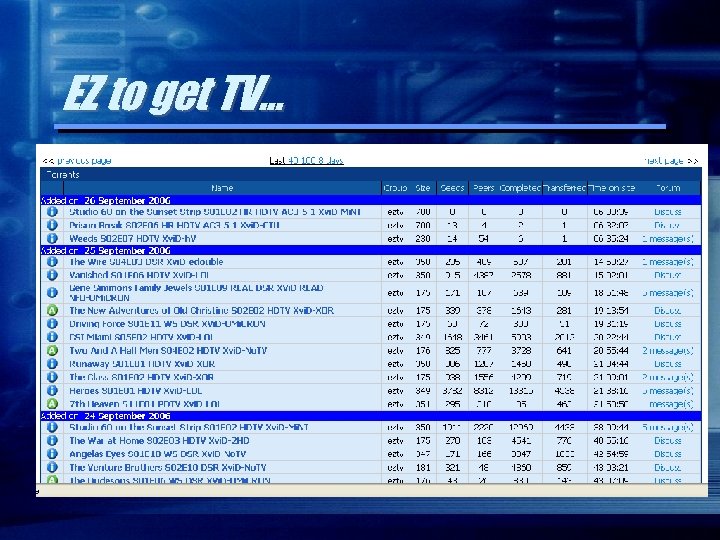Open messages link for Two And A Half Men
Screen dimensions: 720x540
tap(668, 351)
